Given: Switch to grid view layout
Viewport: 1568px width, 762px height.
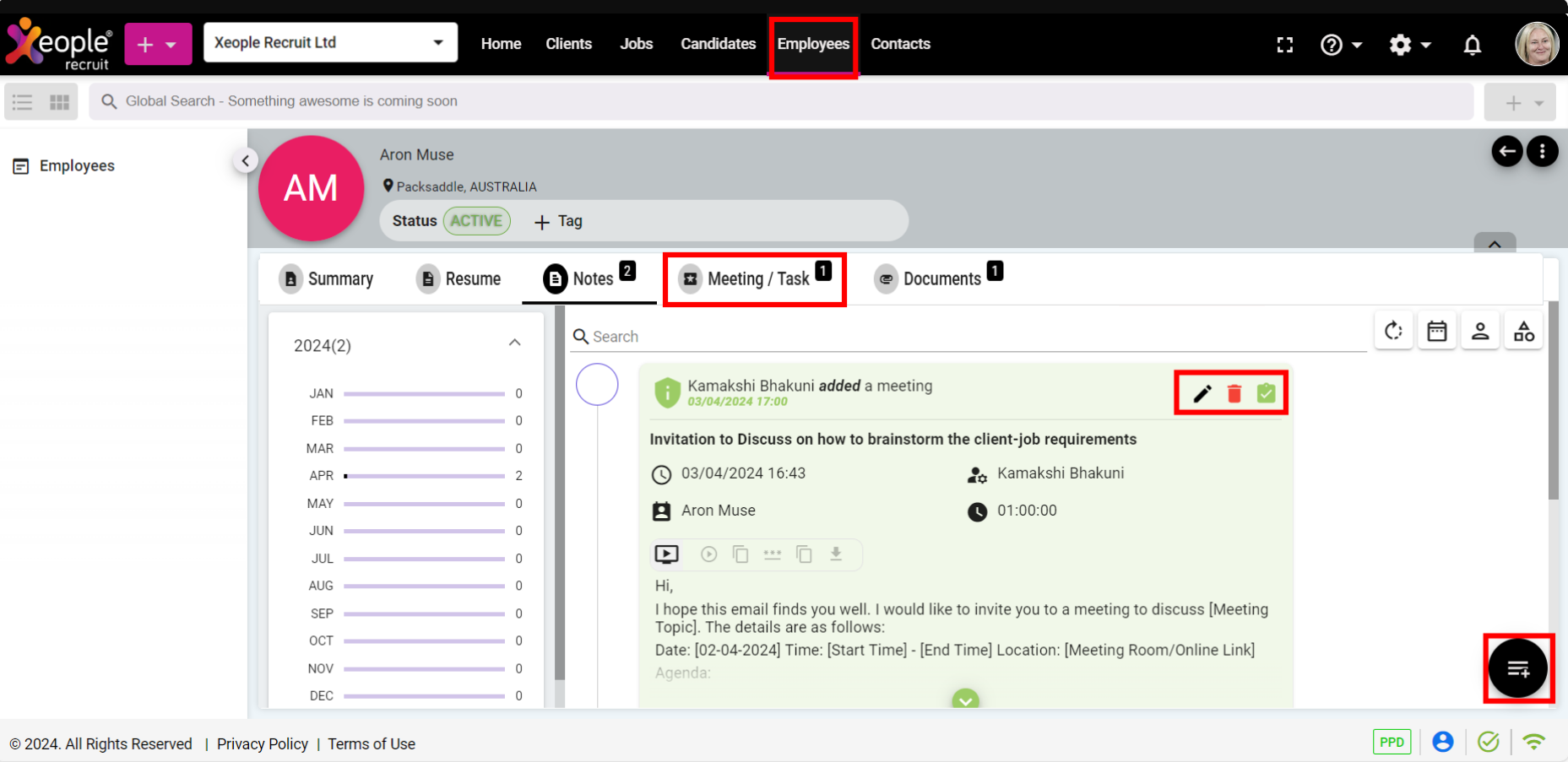Looking at the screenshot, I should tap(59, 102).
